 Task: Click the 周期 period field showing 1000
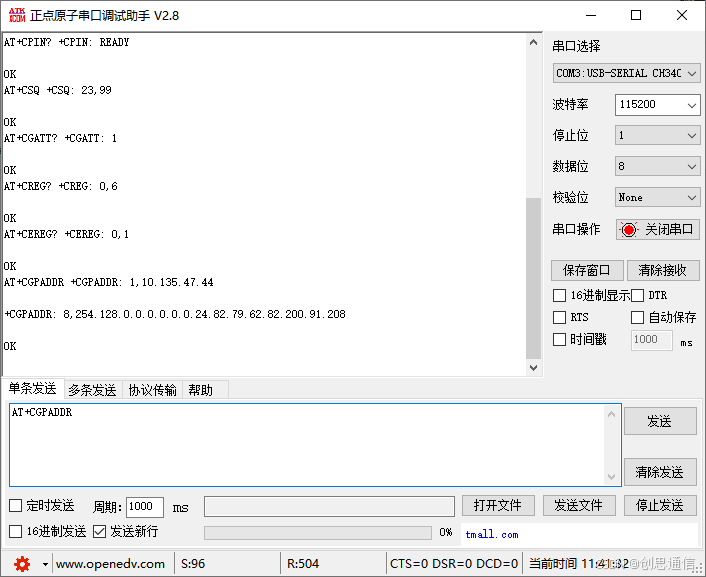pyautogui.click(x=145, y=507)
